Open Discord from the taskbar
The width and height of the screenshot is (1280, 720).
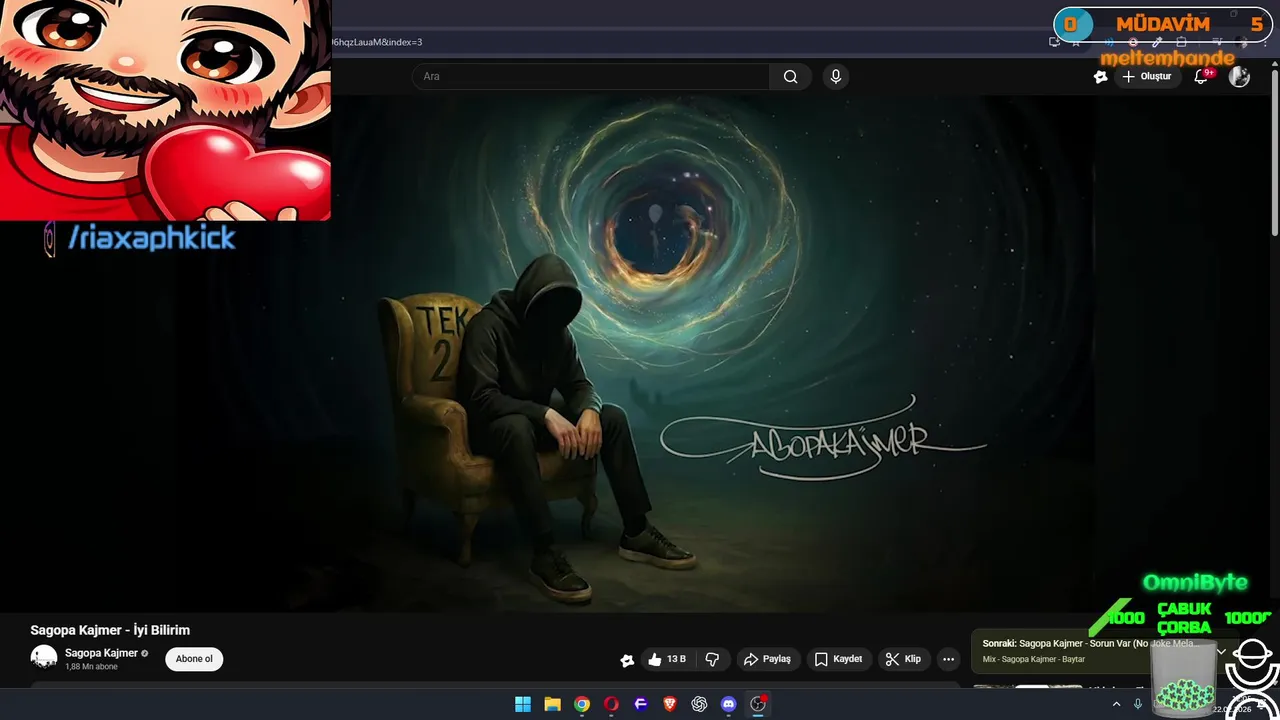pyautogui.click(x=728, y=704)
